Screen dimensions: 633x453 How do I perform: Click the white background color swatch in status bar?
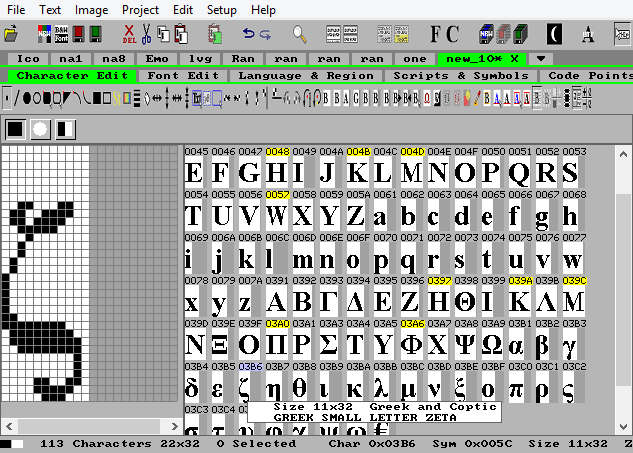17,444
